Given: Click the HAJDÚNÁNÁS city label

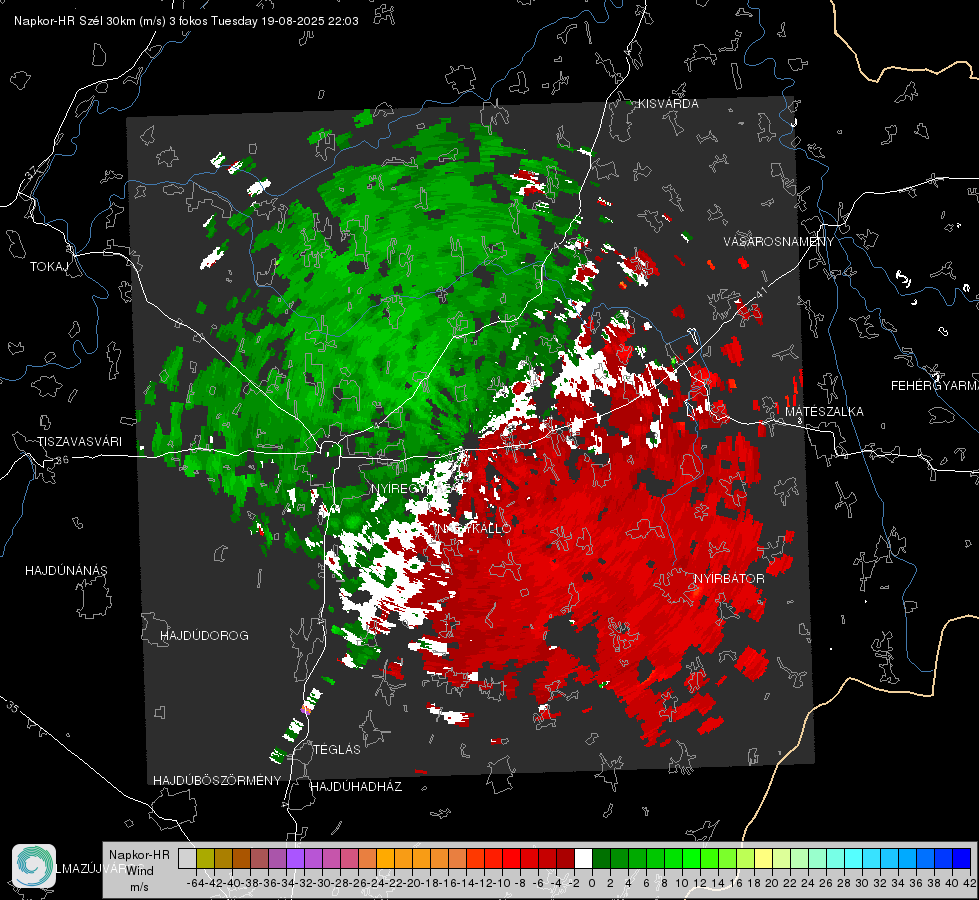Looking at the screenshot, I should coord(66,570).
